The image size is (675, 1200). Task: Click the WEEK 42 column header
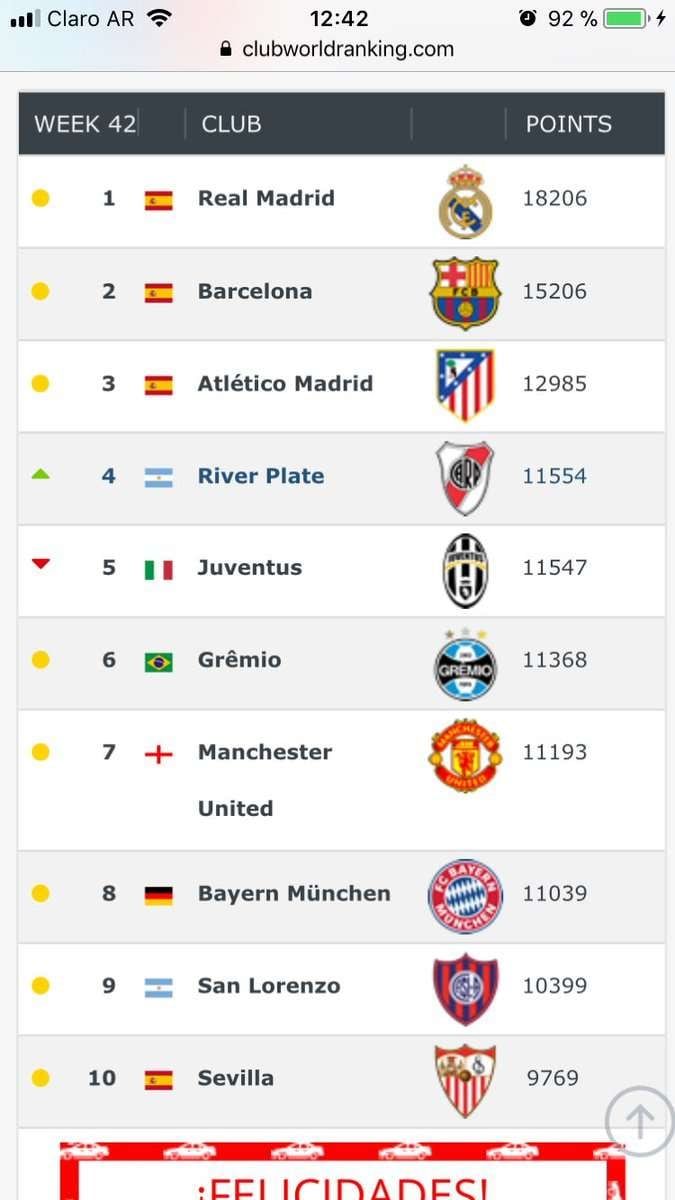(x=85, y=124)
